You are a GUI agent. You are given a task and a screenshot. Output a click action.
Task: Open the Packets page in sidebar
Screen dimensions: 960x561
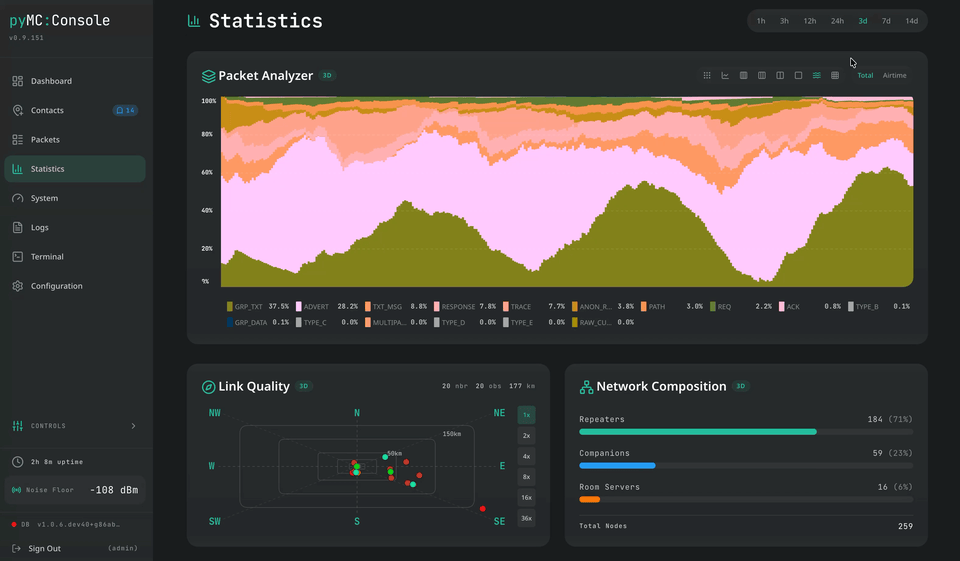click(45, 140)
